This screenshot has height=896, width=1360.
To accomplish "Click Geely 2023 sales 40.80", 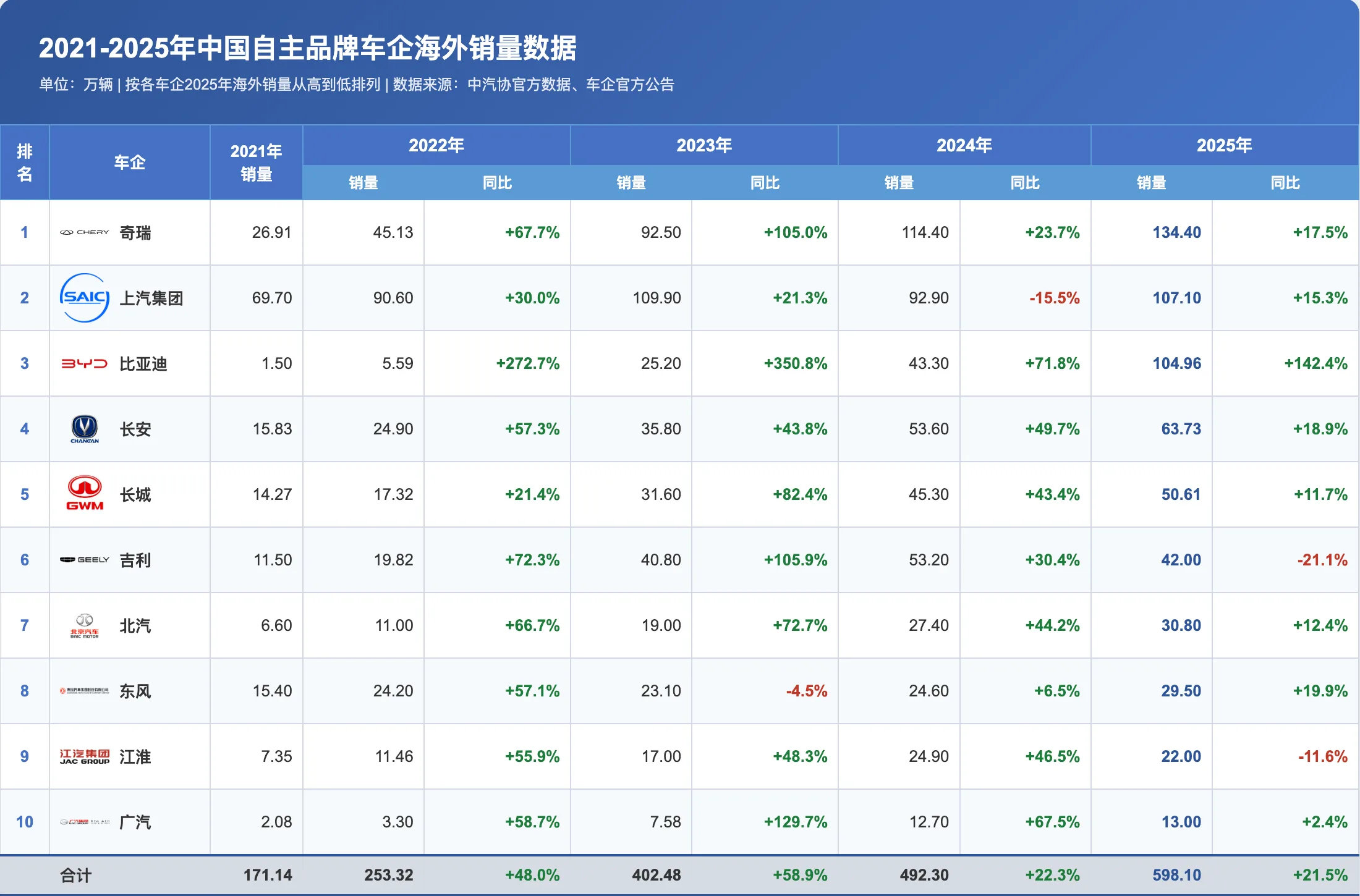I will point(661,560).
